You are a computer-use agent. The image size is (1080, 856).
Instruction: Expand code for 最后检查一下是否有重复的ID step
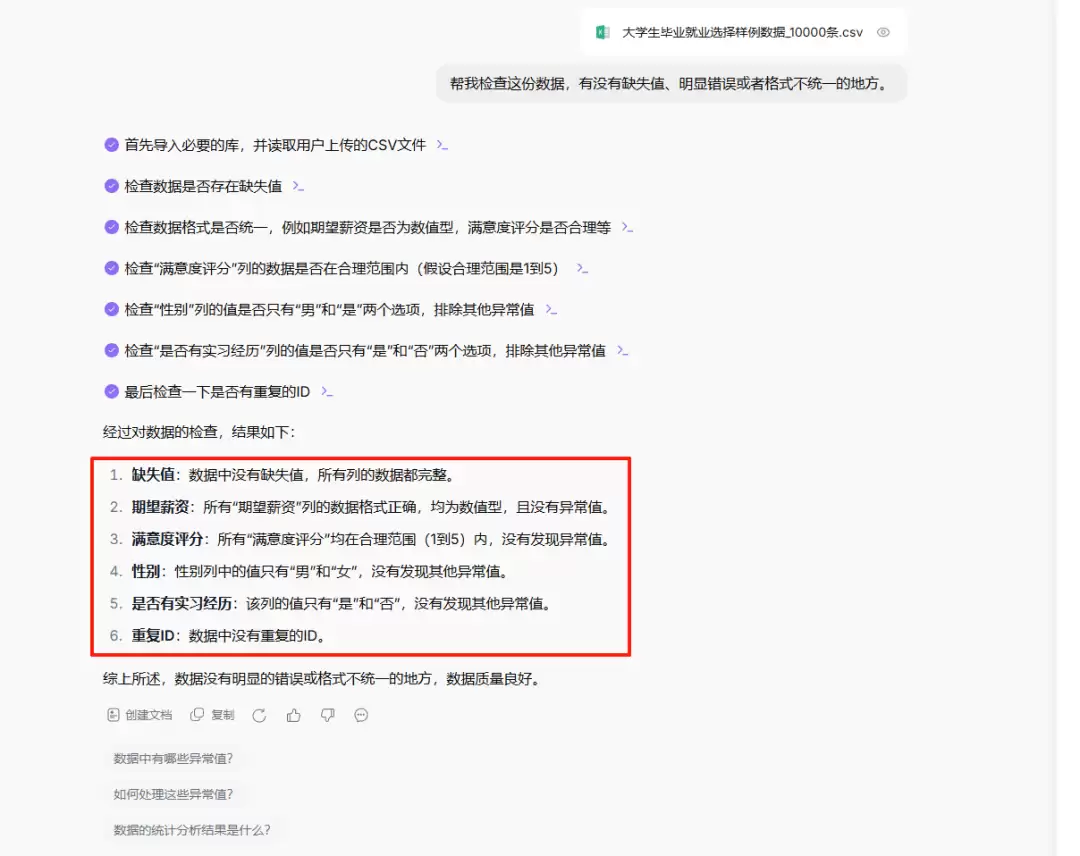[x=327, y=392]
